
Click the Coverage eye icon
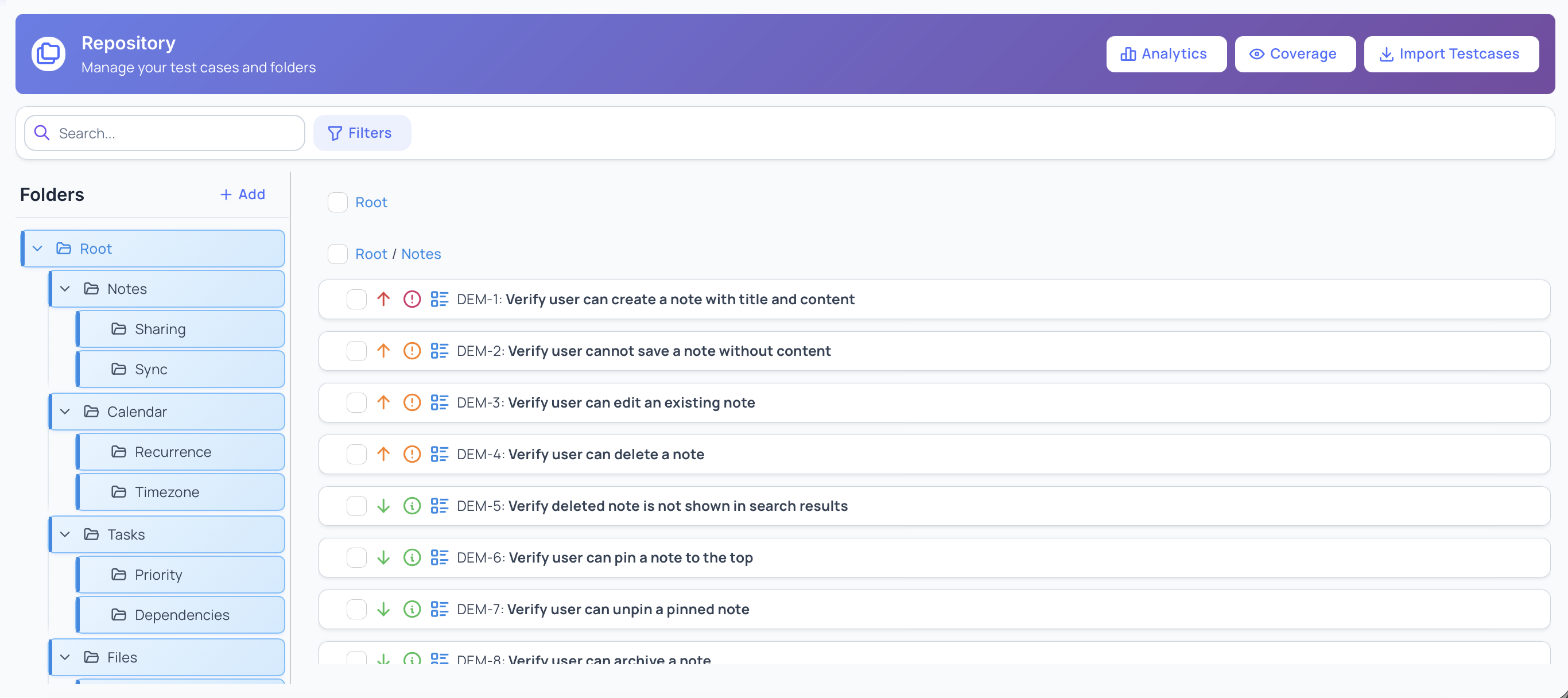pyautogui.click(x=1257, y=53)
